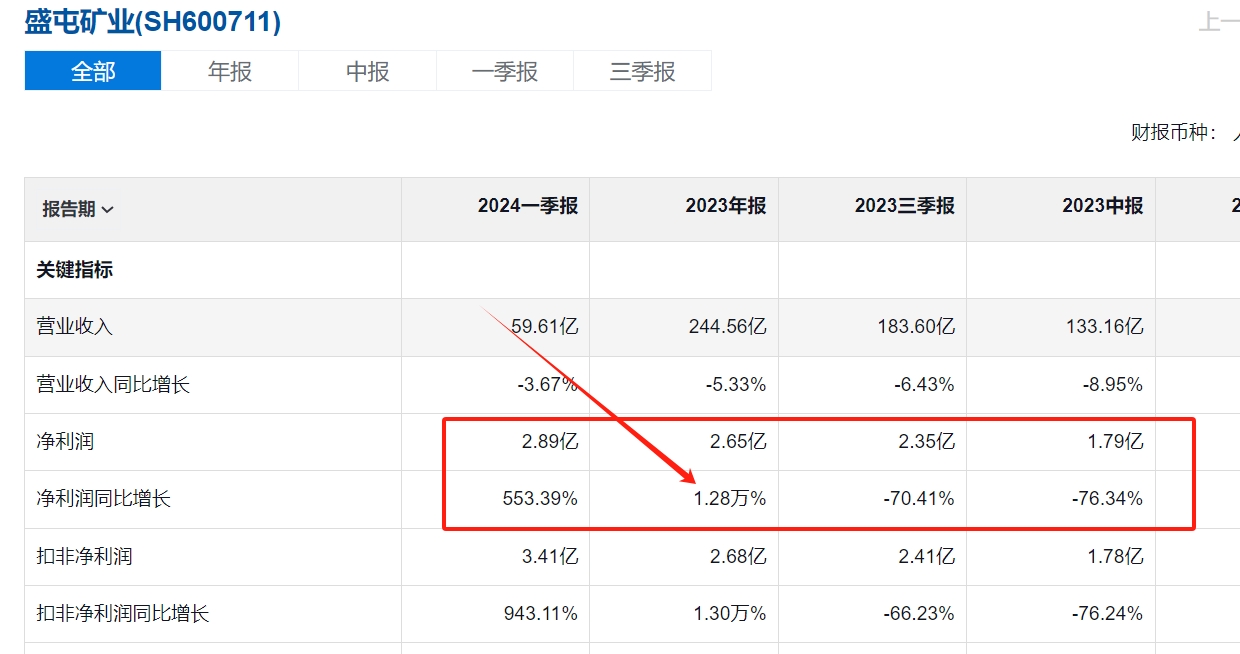View the 三季报 tab
This screenshot has width=1240, height=654.
point(642,71)
